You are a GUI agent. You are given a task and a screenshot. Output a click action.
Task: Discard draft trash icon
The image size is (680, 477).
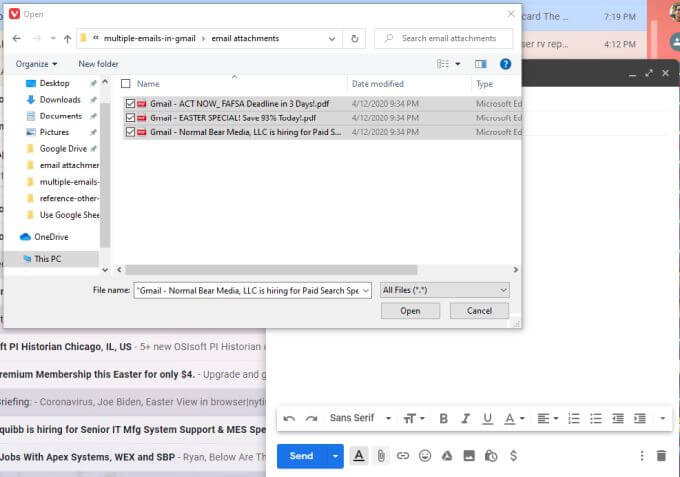tap(661, 456)
